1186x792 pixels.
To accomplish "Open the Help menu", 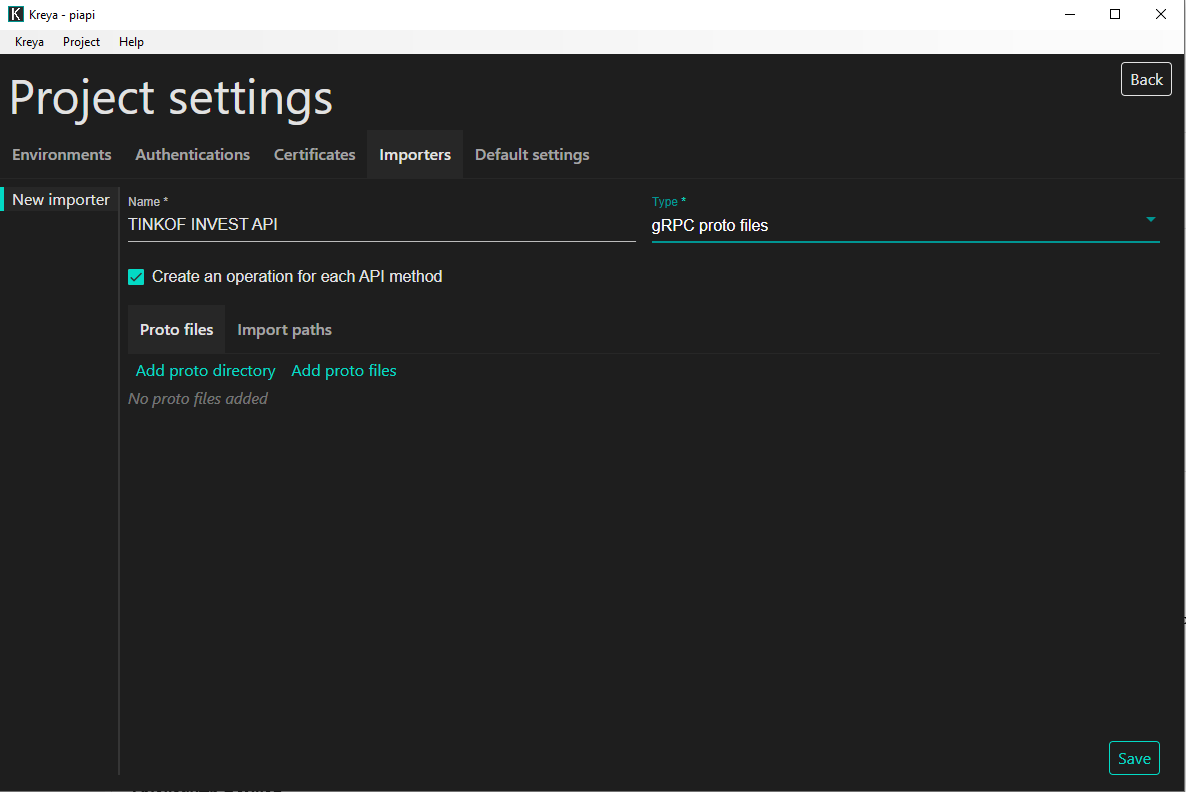I will pos(131,42).
